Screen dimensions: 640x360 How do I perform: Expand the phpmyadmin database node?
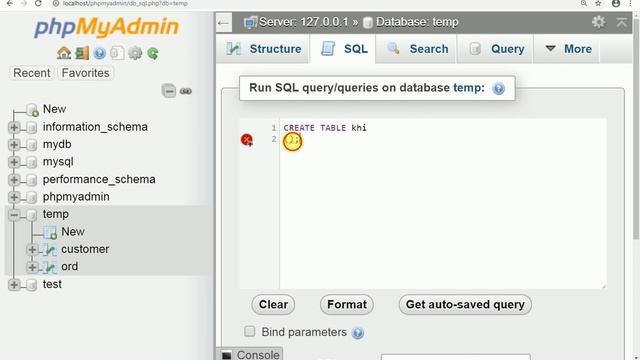pyautogui.click(x=14, y=197)
